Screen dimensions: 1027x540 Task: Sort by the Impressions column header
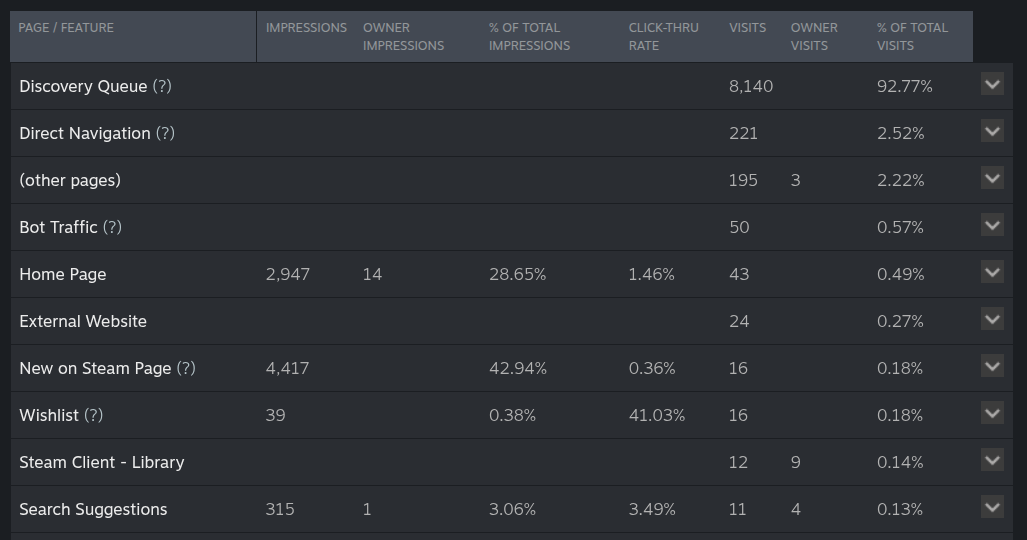306,28
